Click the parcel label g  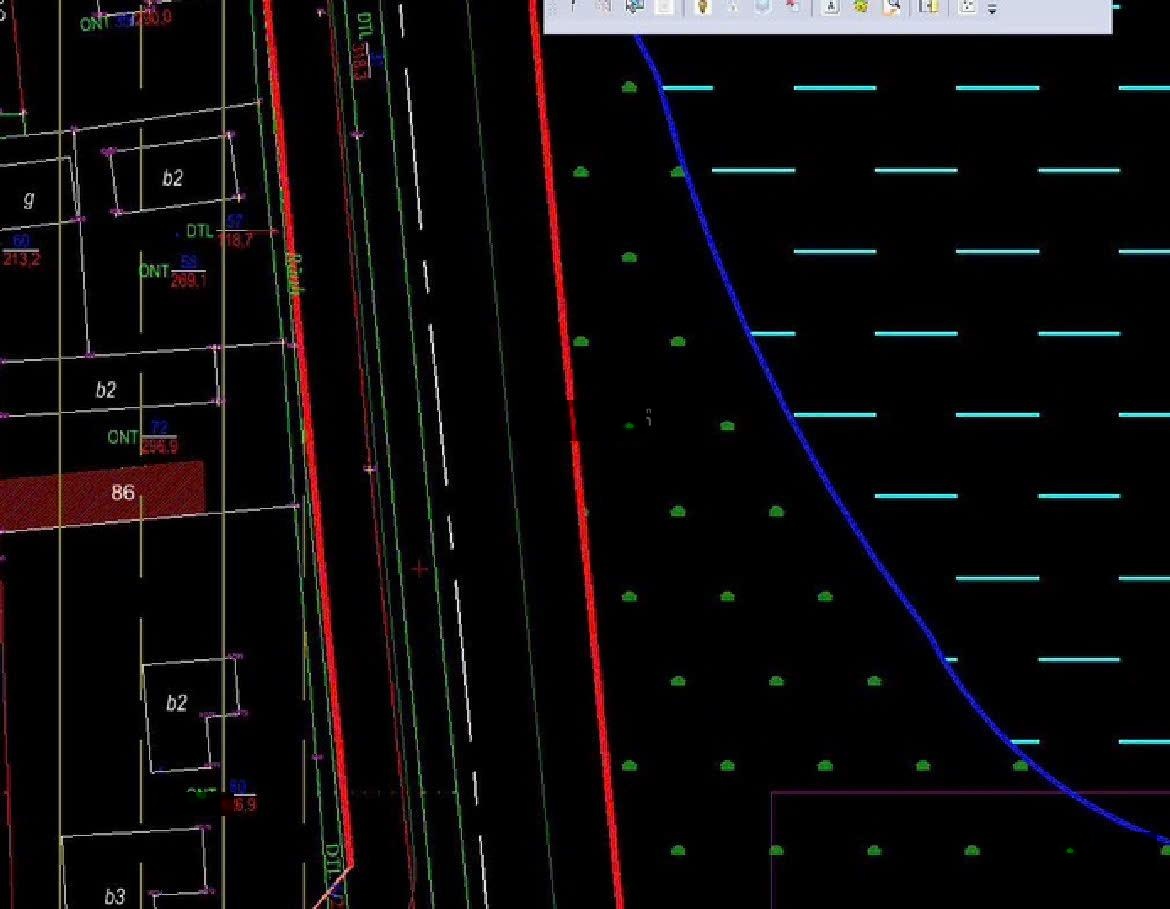28,199
